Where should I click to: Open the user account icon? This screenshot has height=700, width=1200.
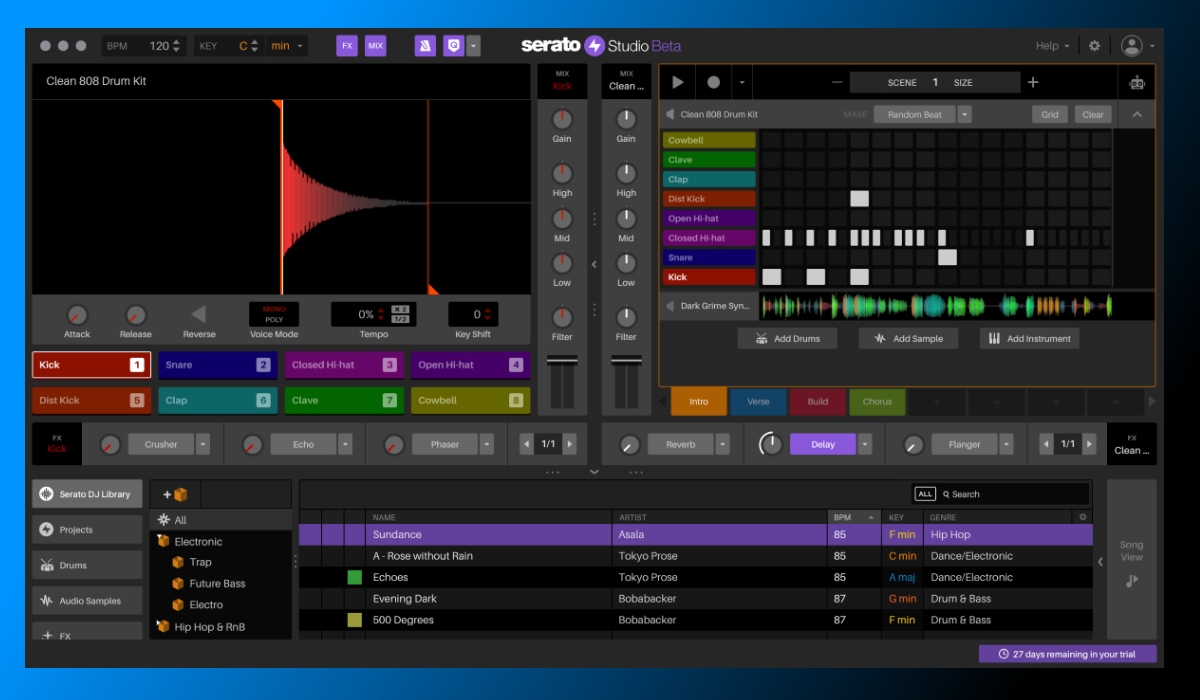point(1131,46)
